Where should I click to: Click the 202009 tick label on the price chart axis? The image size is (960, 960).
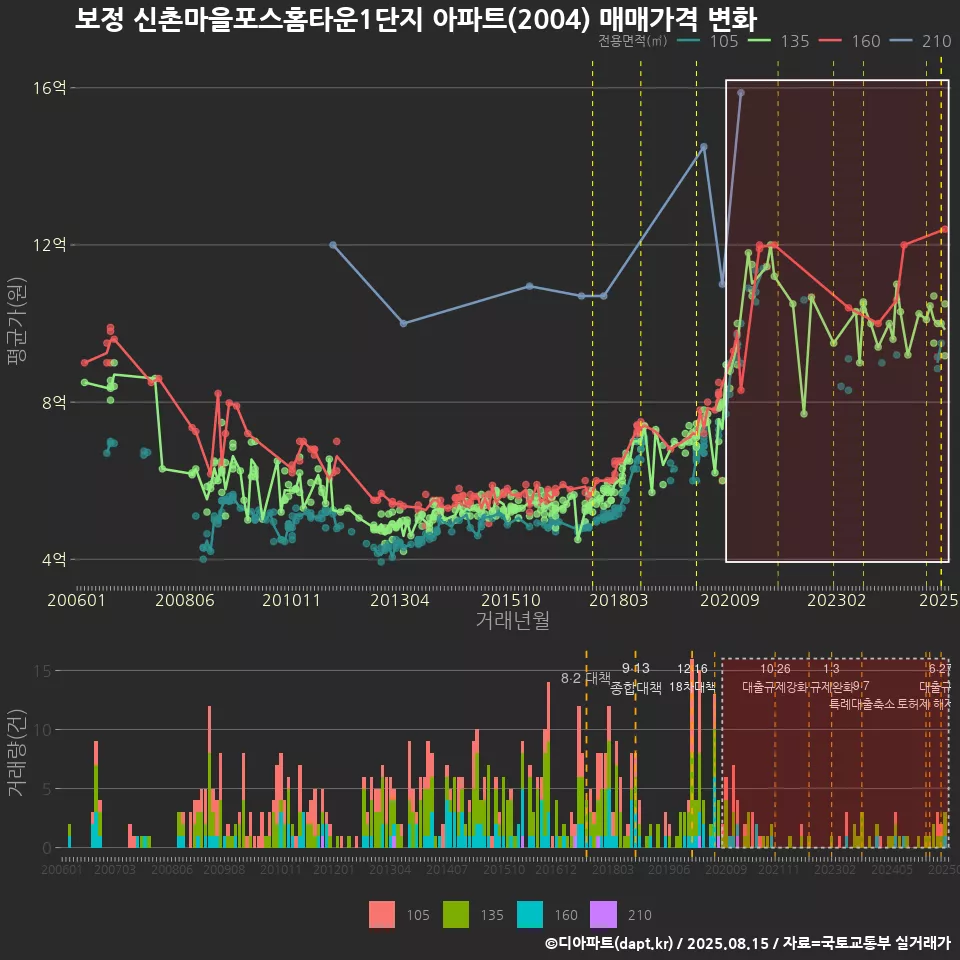tap(729, 600)
